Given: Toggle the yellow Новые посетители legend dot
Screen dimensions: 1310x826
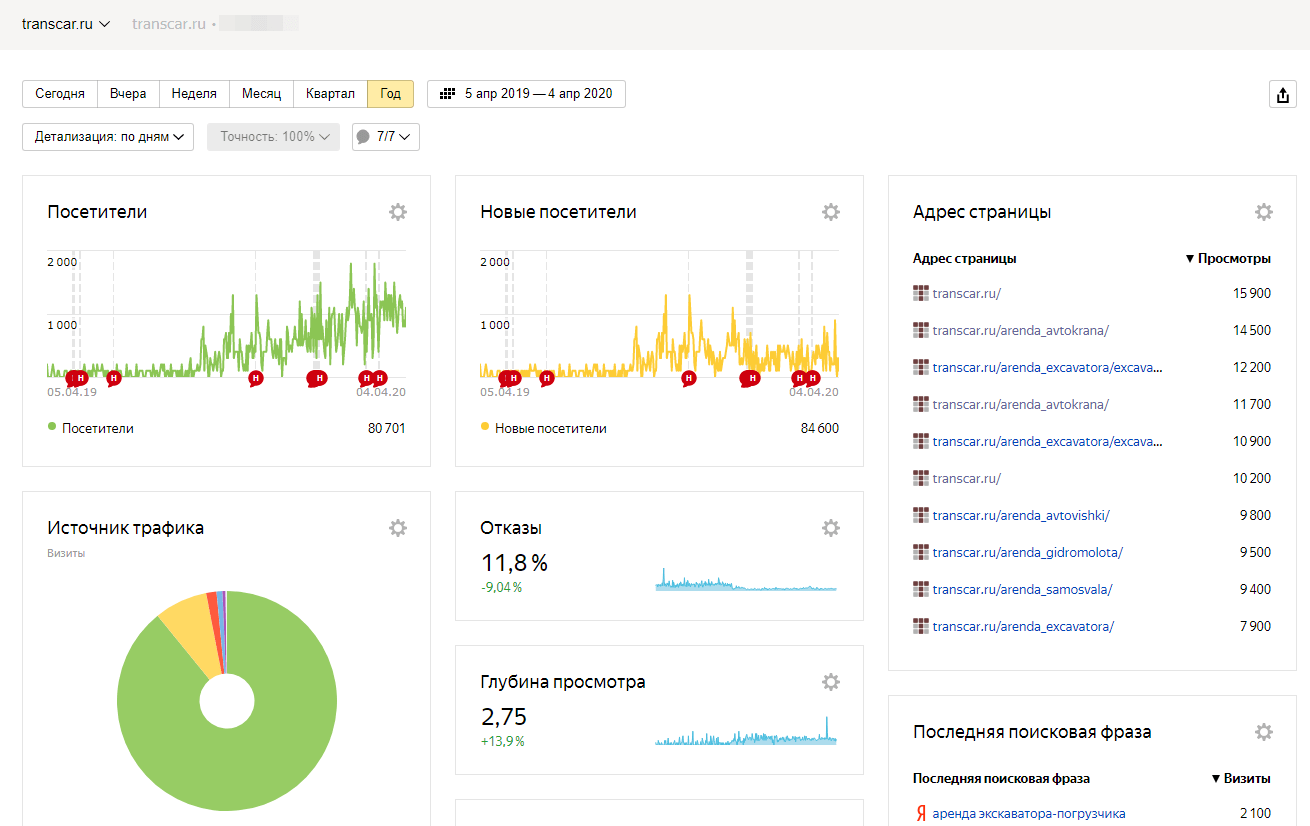Looking at the screenshot, I should tap(485, 427).
